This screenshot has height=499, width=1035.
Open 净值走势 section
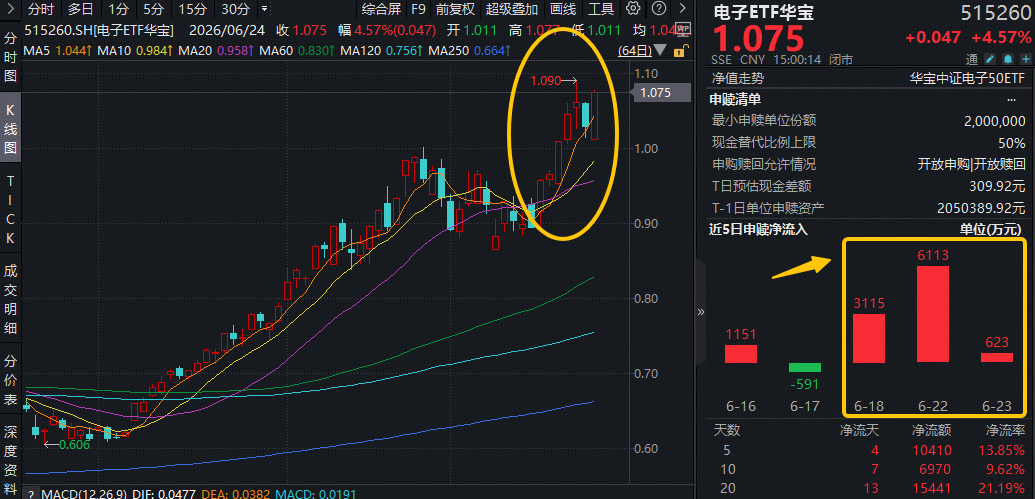(x=738, y=79)
